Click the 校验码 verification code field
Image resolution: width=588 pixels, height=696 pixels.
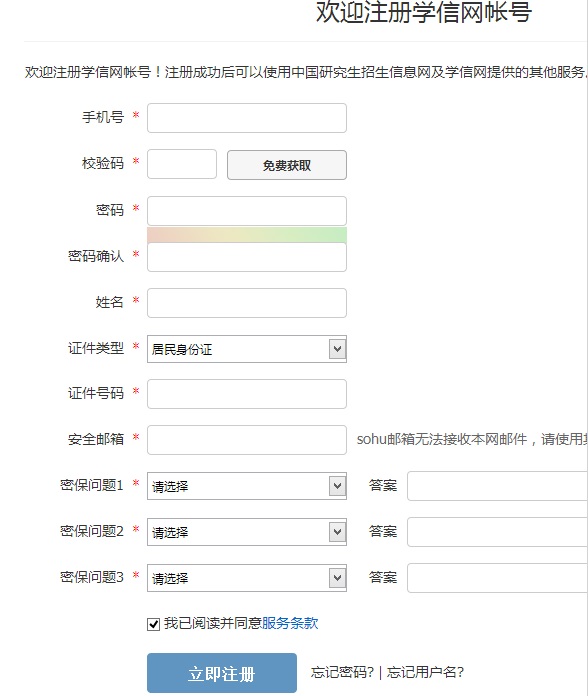[x=182, y=164]
